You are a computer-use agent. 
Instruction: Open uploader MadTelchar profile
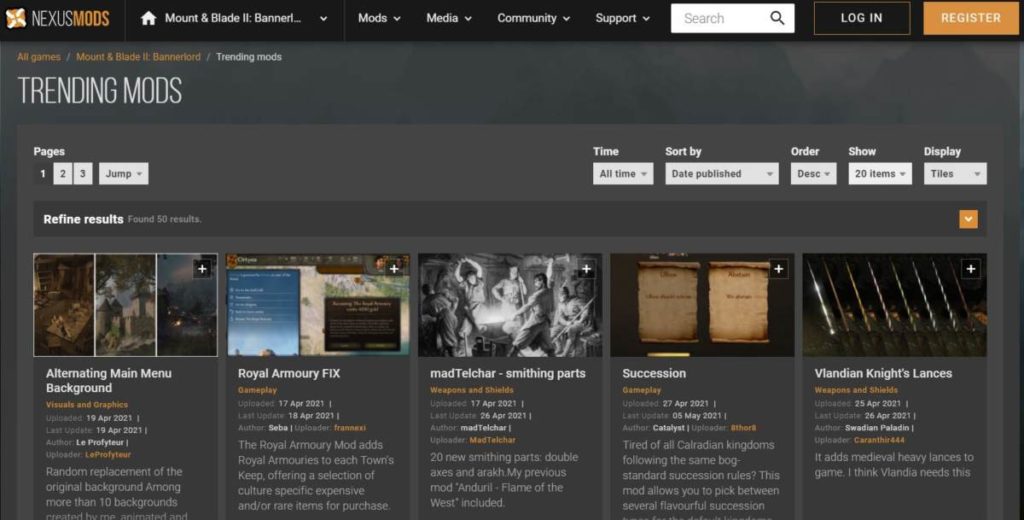[x=492, y=440]
